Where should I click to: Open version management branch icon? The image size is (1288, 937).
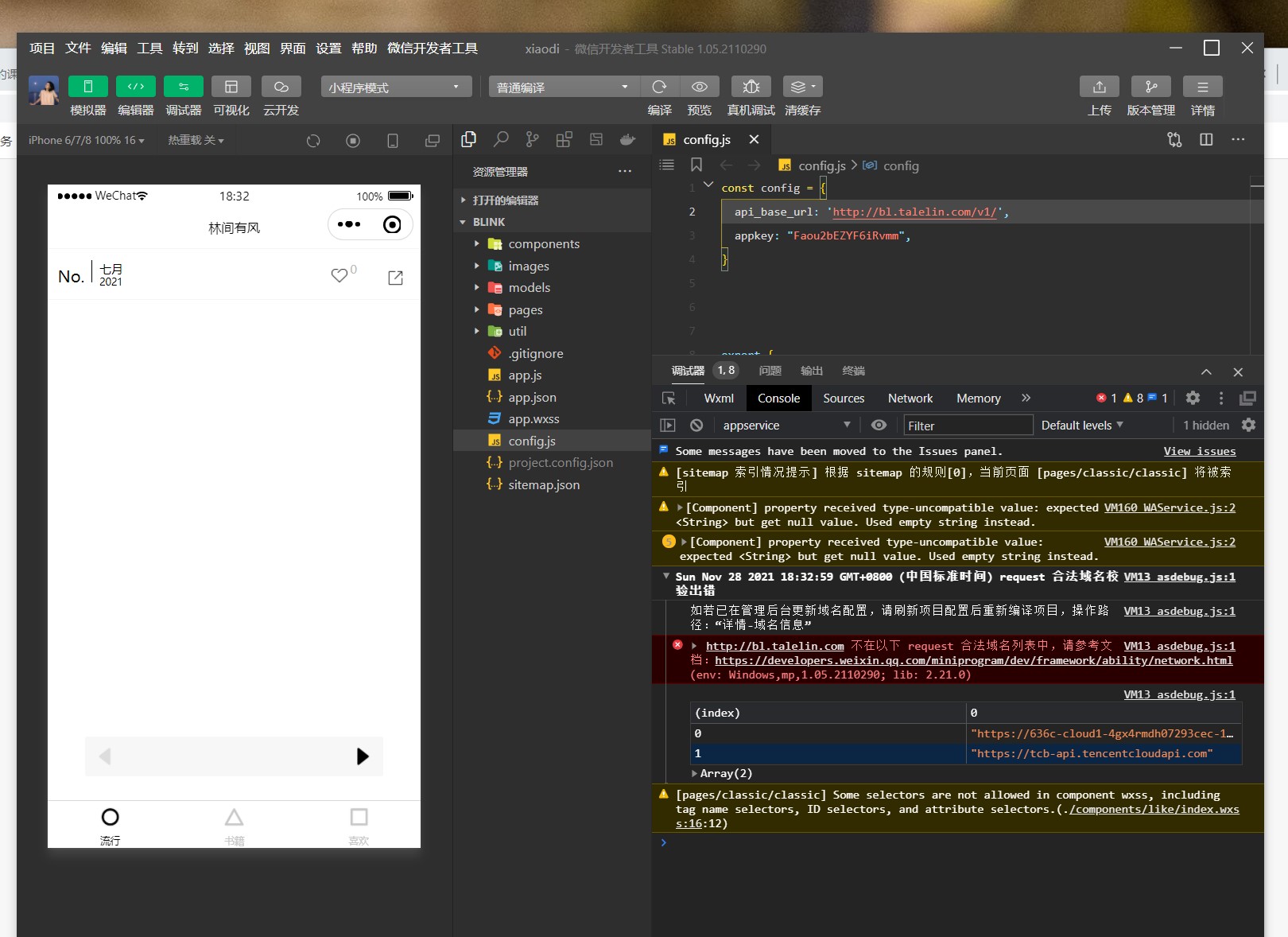pyautogui.click(x=1150, y=87)
